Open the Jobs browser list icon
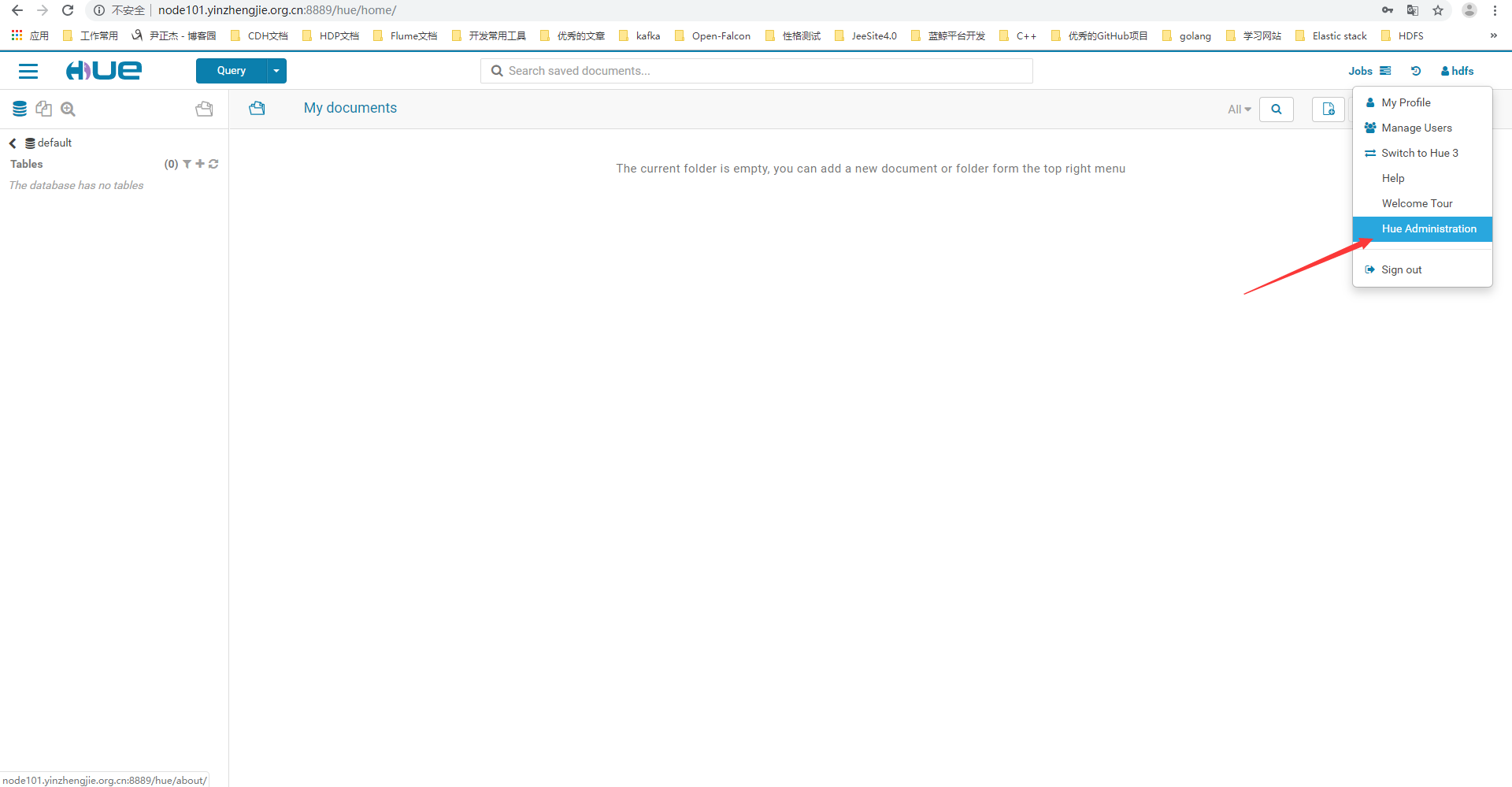Screen dimensions: 1512x787 [1384, 71]
